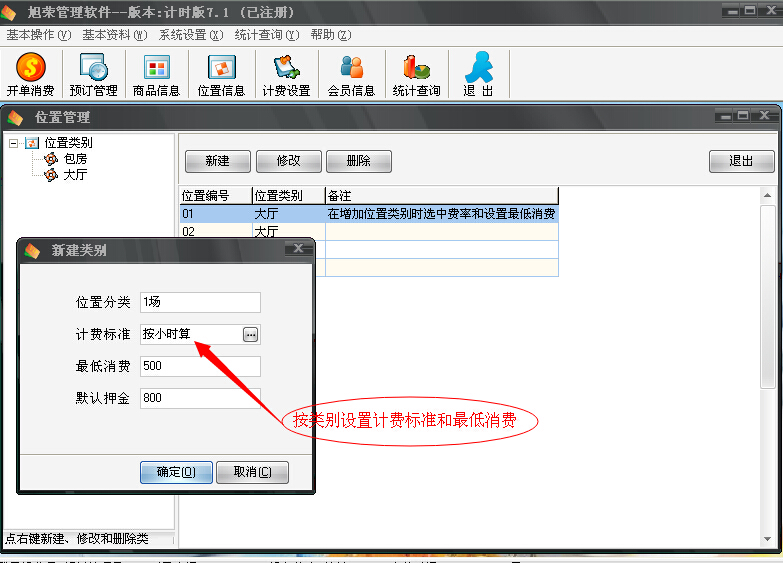Open the 计费标准 browse button
Image resolution: width=783 pixels, height=563 pixels.
click(251, 334)
